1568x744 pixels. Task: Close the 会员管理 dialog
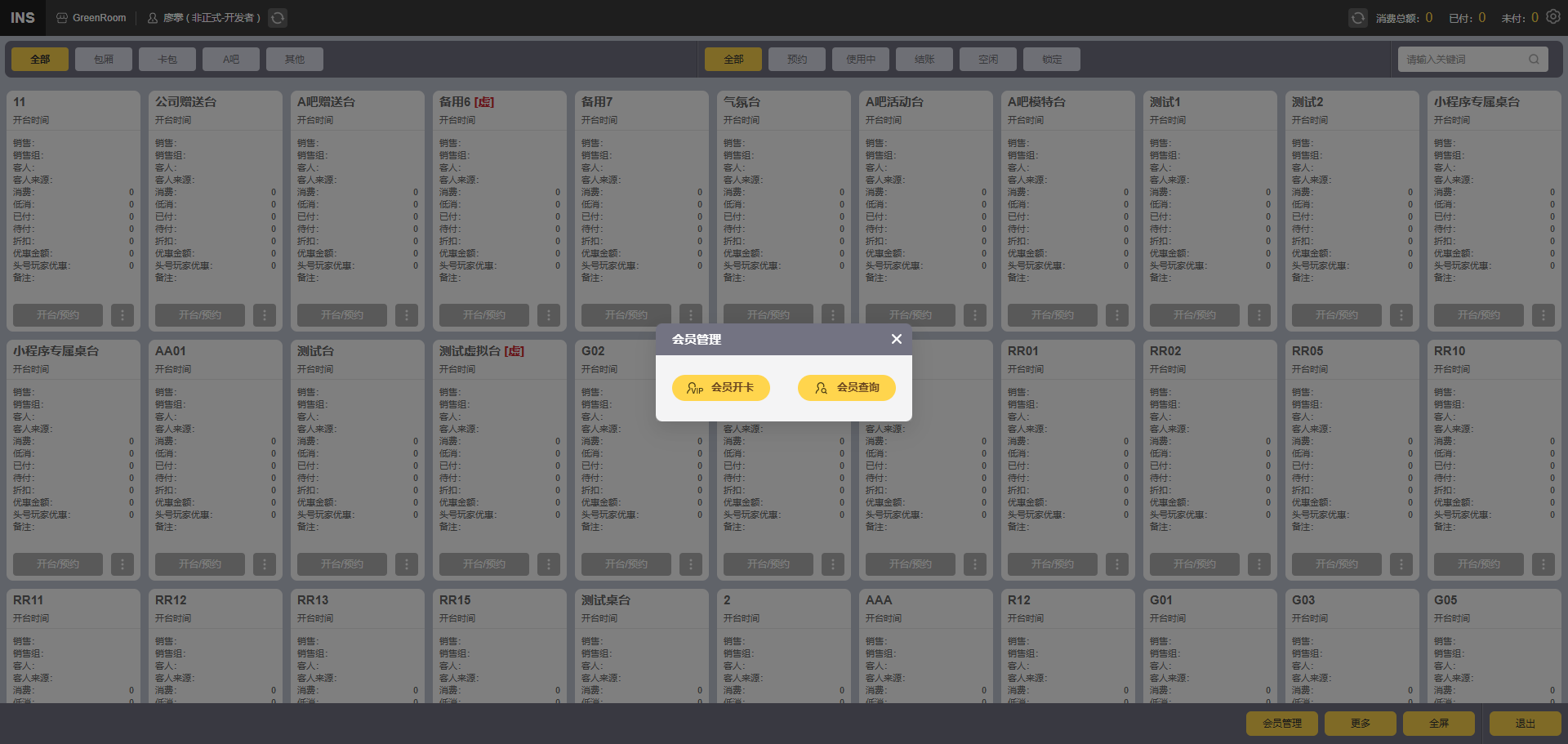pyautogui.click(x=896, y=339)
